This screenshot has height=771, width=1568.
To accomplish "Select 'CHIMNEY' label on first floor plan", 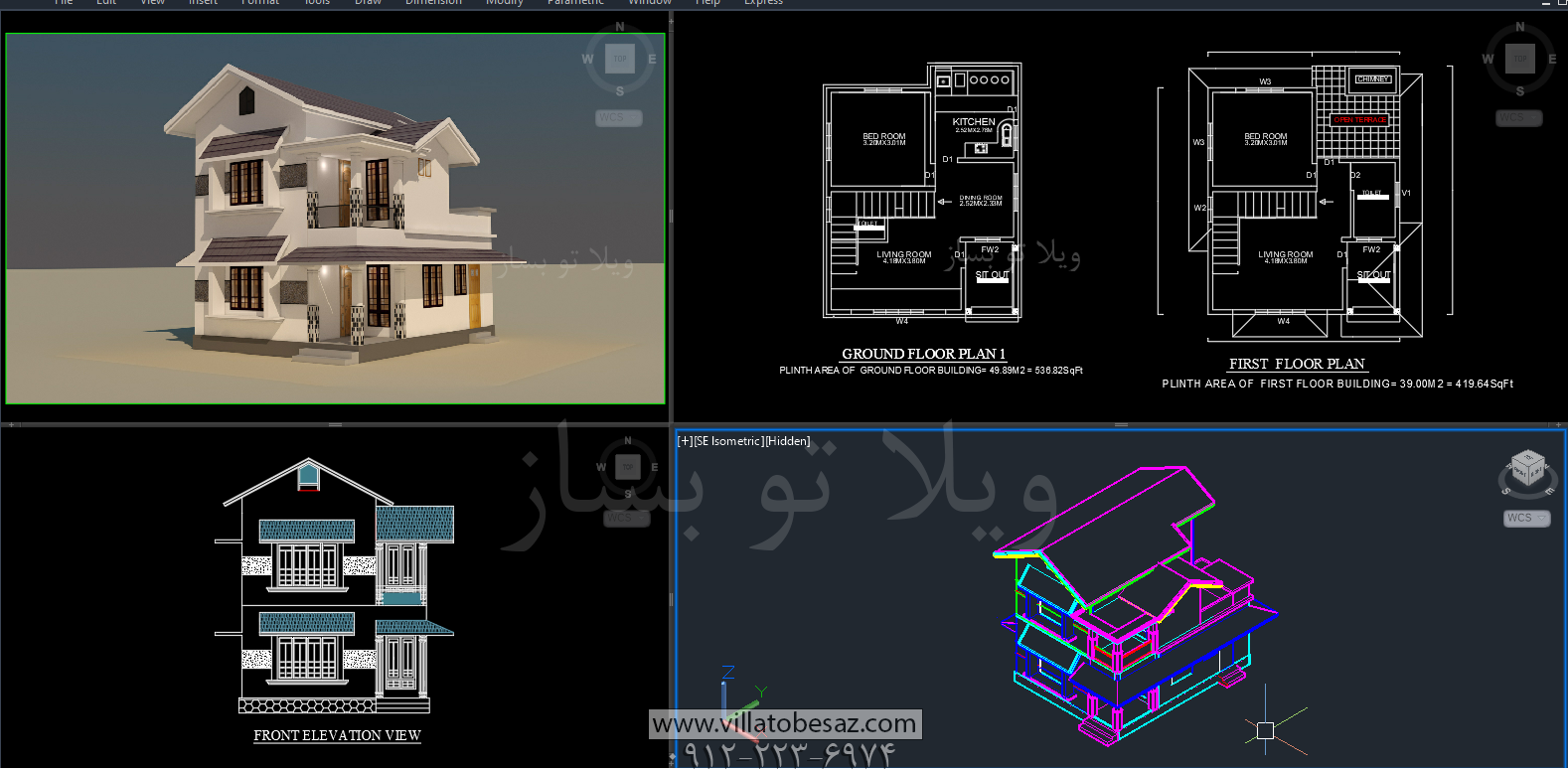I will (x=1373, y=78).
